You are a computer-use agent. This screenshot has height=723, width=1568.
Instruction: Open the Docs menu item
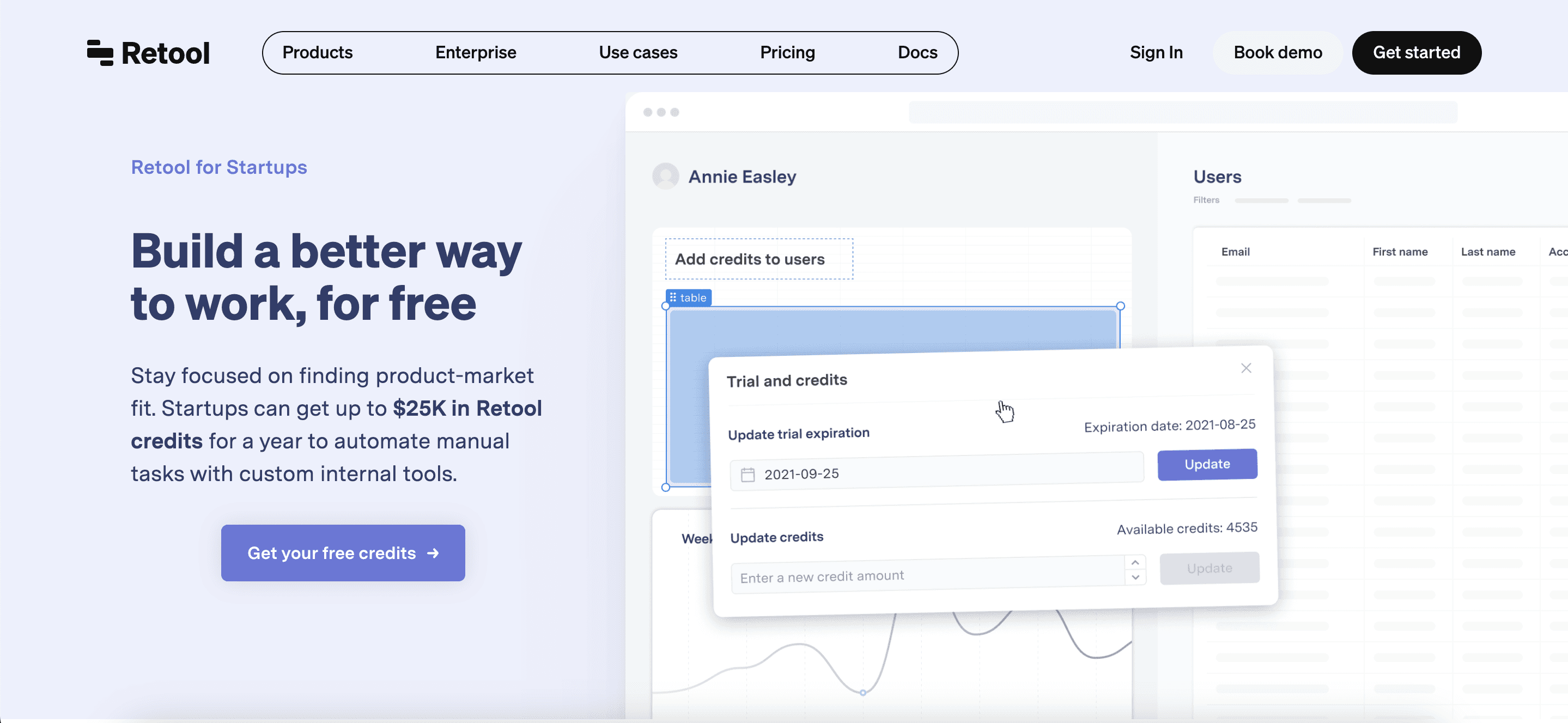917,53
